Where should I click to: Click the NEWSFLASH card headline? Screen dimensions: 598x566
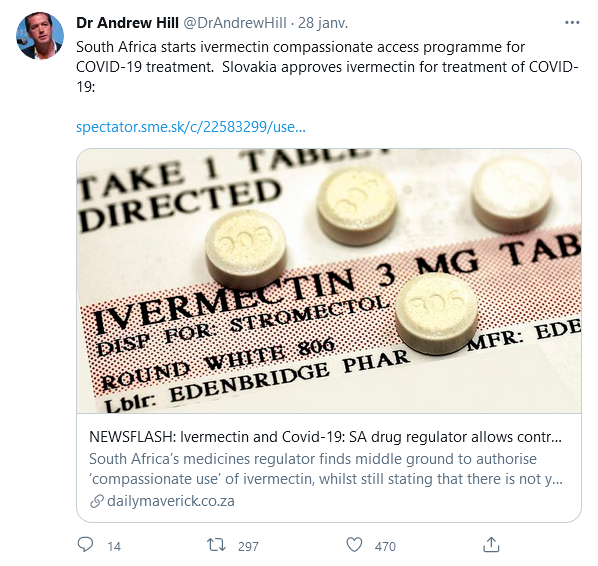tap(325, 437)
